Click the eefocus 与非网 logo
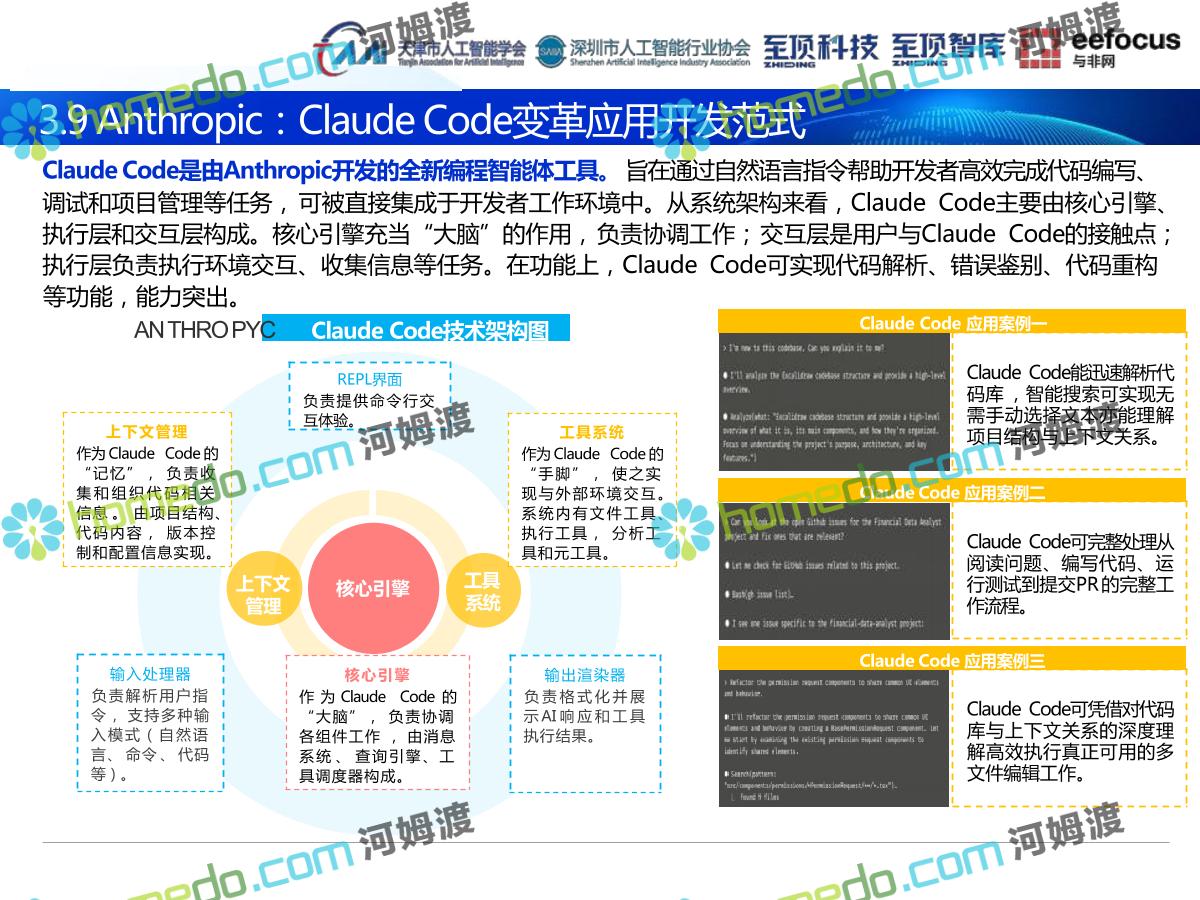 tap(1100, 48)
